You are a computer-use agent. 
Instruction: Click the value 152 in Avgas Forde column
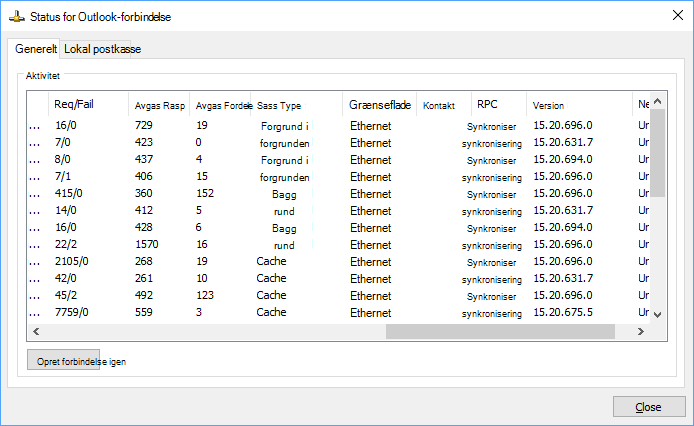pos(205,194)
